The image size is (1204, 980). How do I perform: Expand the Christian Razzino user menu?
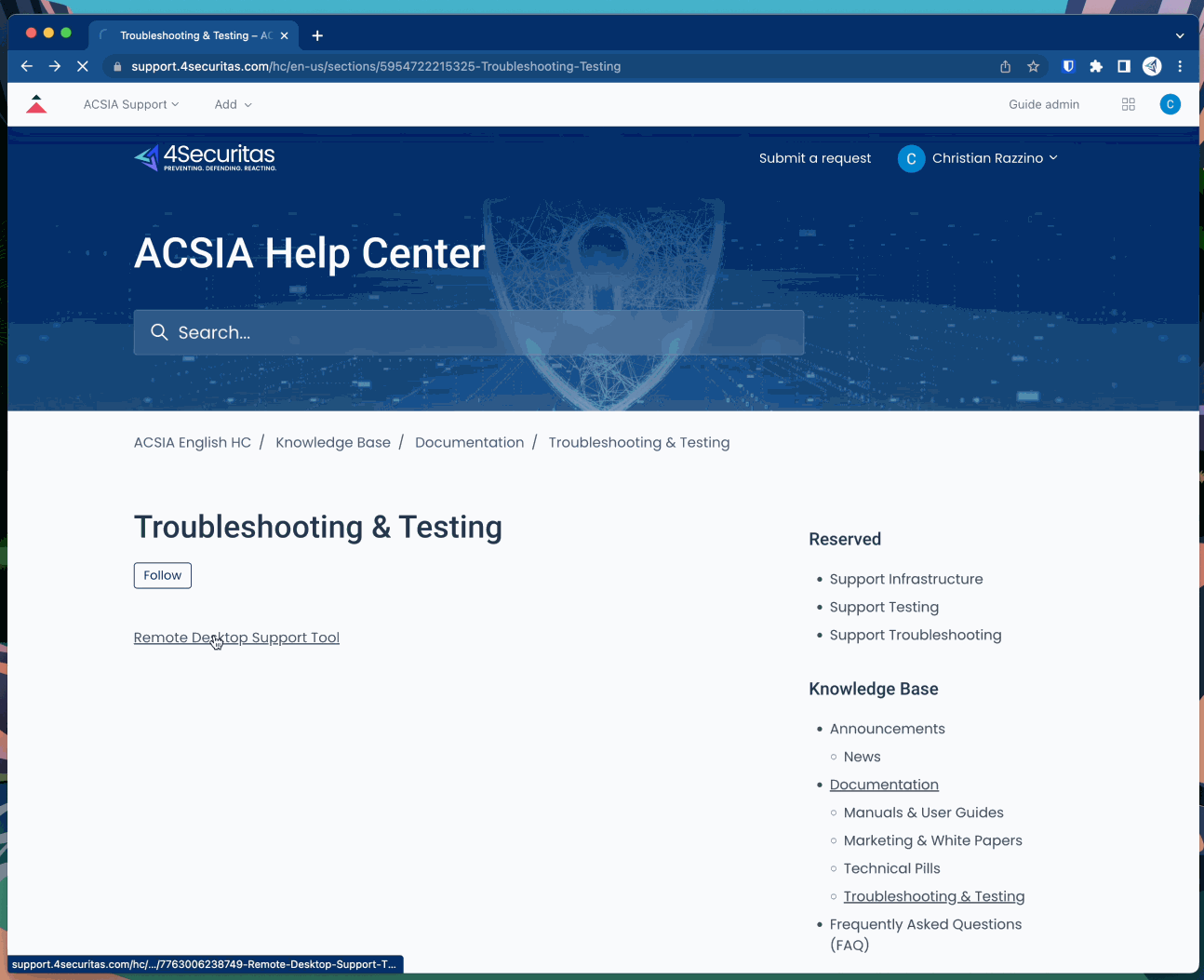pos(996,158)
